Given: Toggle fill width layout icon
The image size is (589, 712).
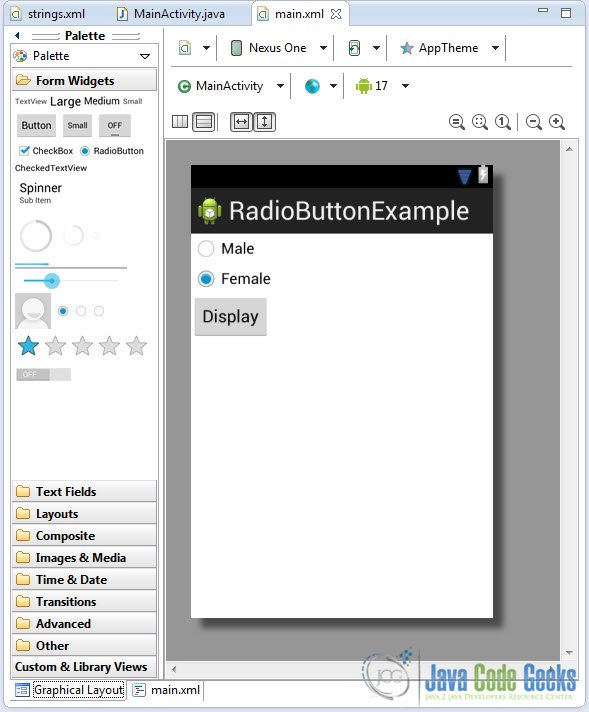Looking at the screenshot, I should point(241,122).
